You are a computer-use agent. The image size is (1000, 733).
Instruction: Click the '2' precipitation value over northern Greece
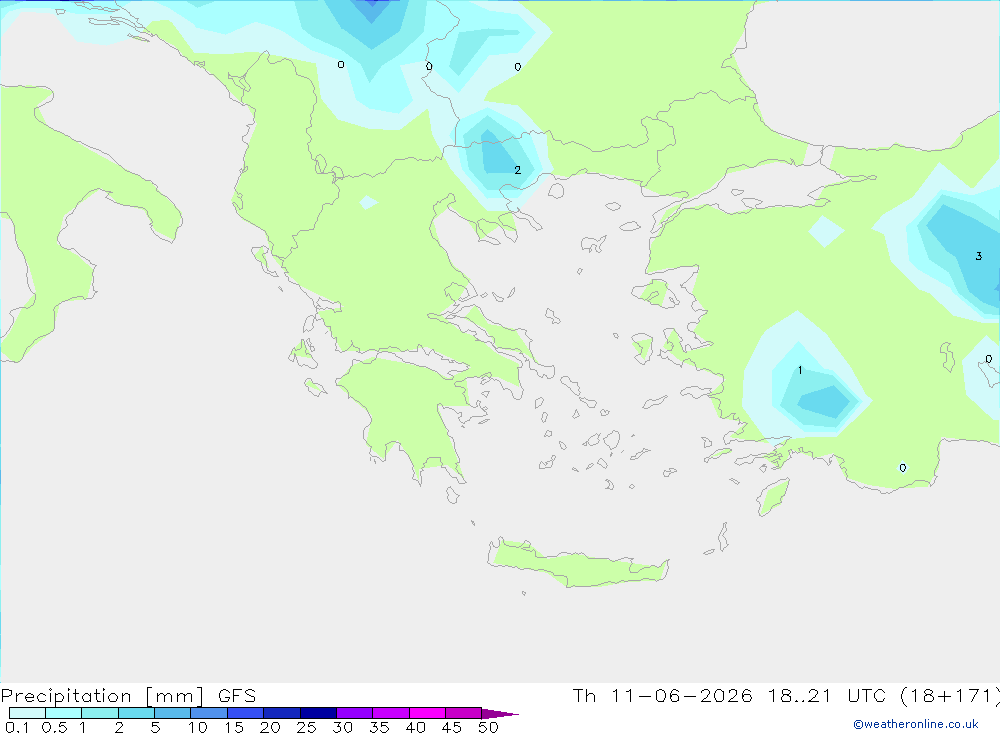pos(517,170)
